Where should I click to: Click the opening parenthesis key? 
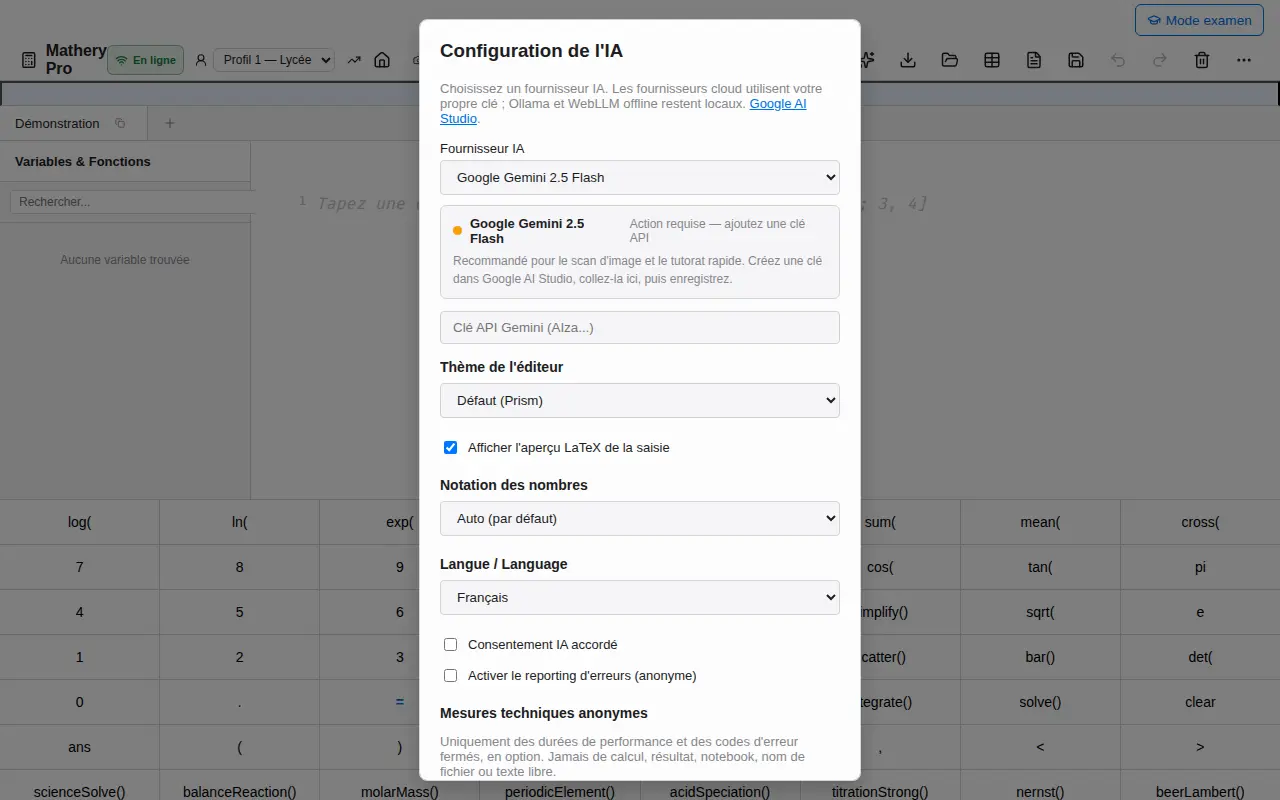pos(240,747)
